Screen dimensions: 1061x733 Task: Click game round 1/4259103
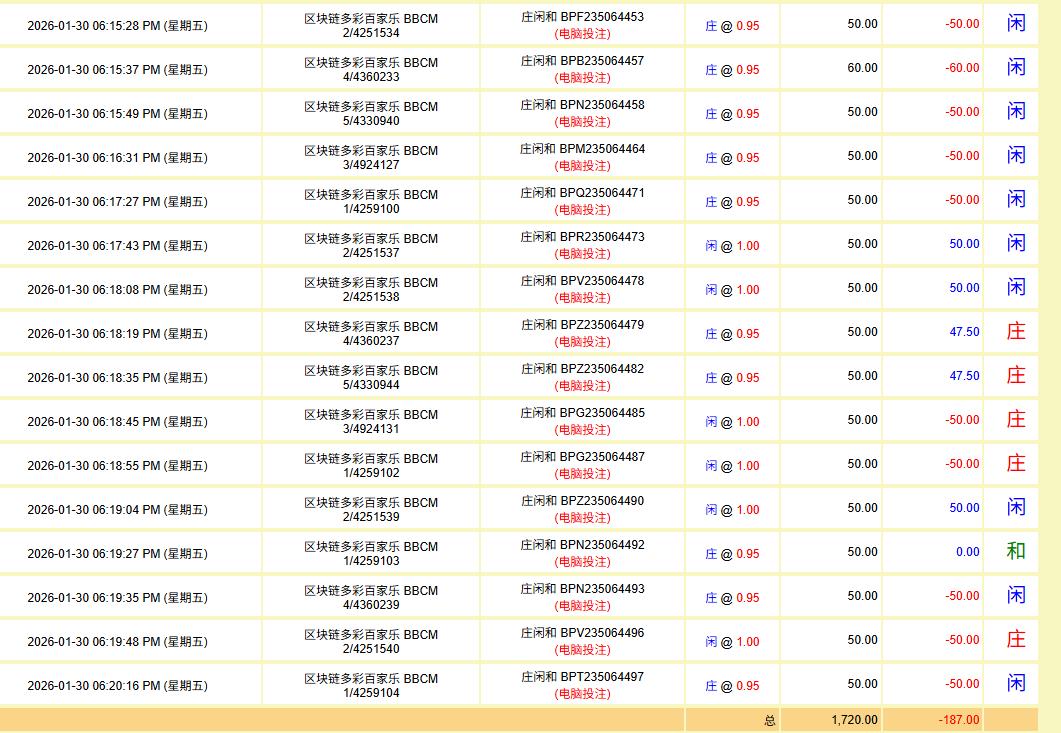pyautogui.click(x=371, y=561)
